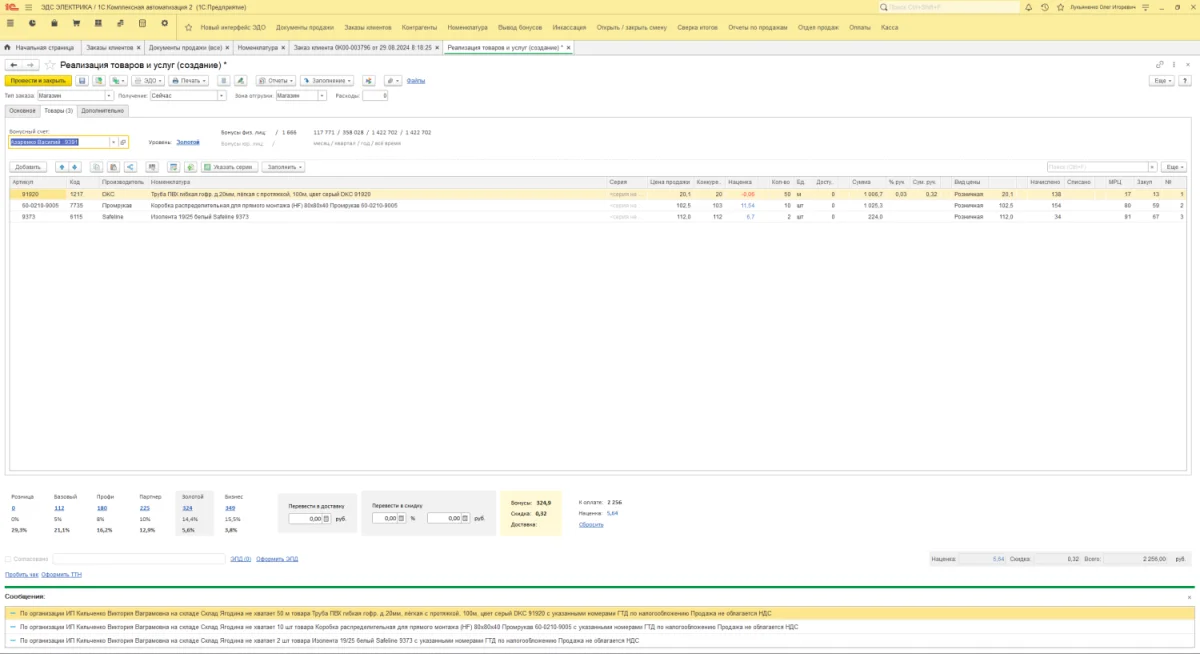This screenshot has width=1200, height=654.
Task: Click the link icon near top-right of form
Action: (1160, 65)
